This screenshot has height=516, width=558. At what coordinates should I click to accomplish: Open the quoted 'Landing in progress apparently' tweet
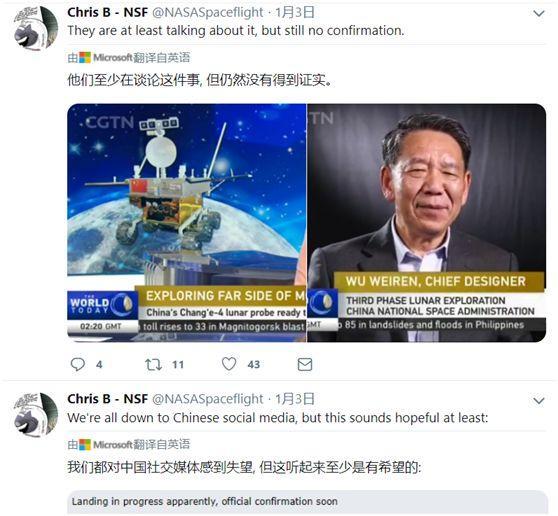tap(307, 502)
